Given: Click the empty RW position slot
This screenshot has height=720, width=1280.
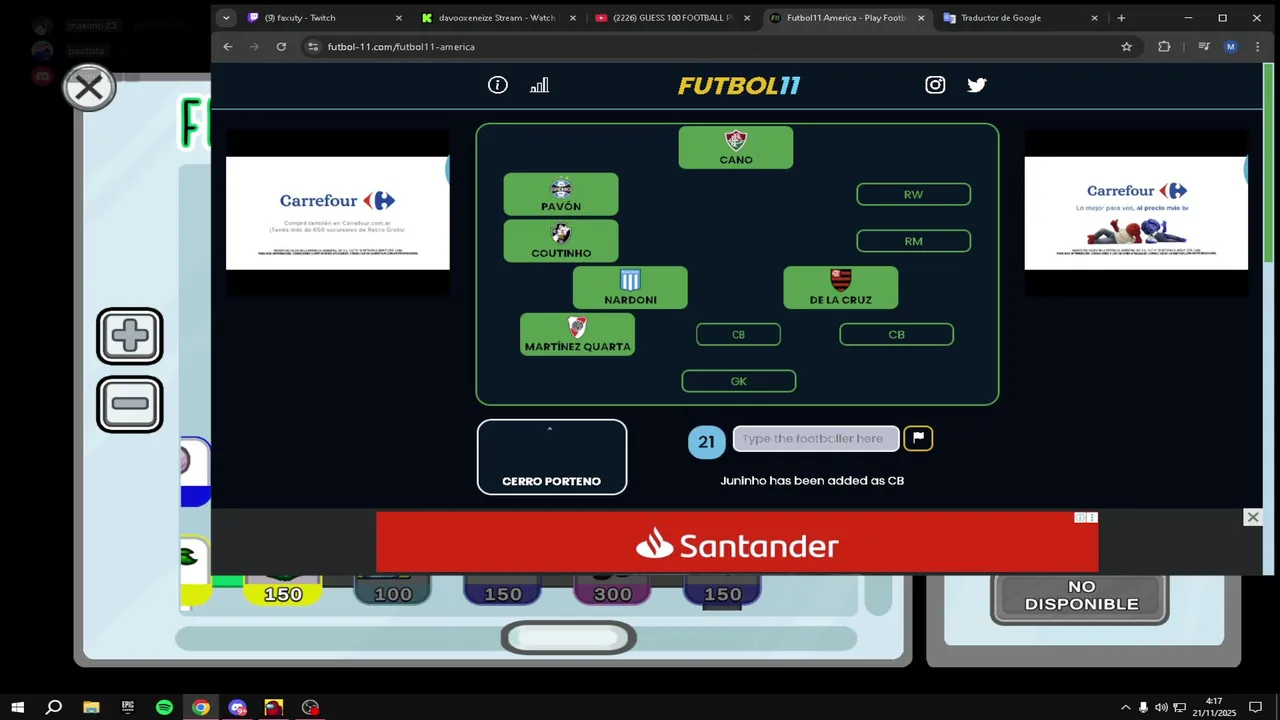Looking at the screenshot, I should tap(913, 194).
